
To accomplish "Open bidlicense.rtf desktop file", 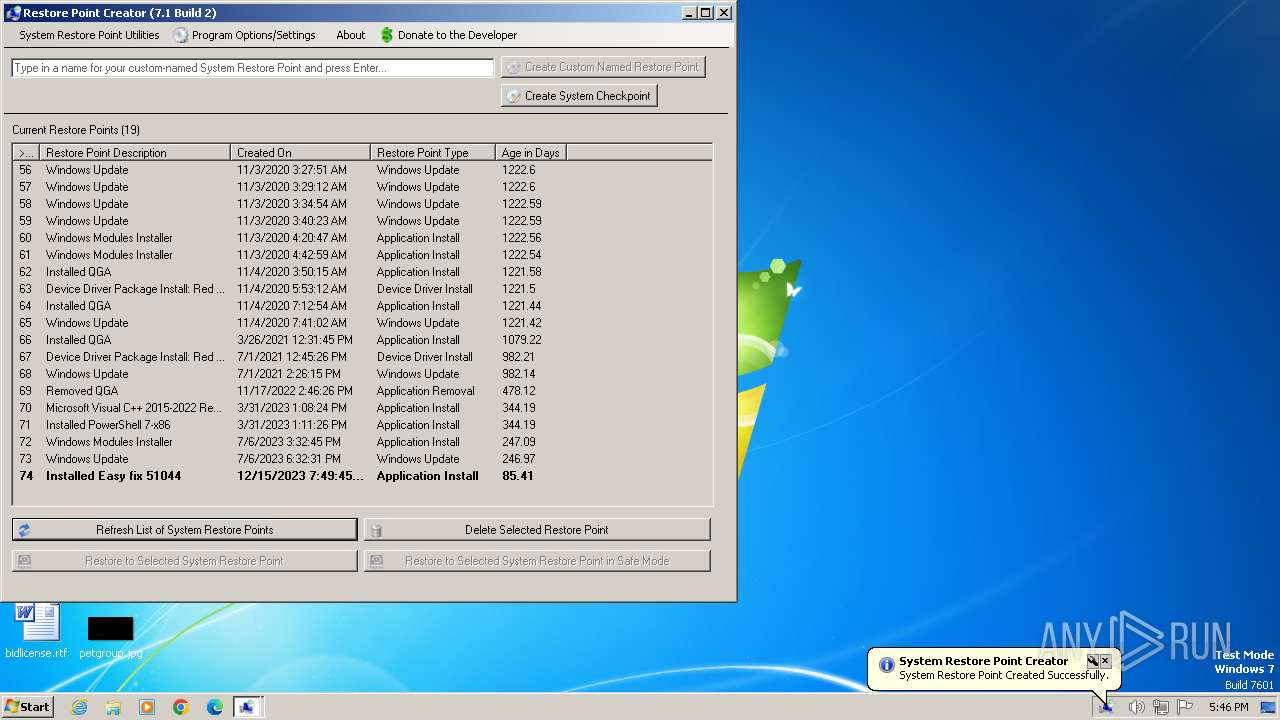I will point(37,631).
